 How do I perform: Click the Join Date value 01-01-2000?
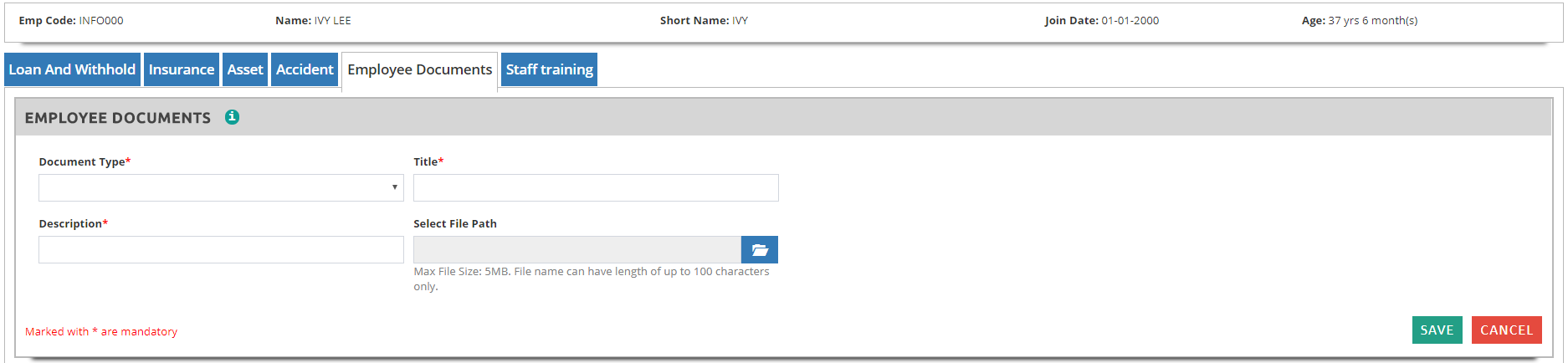[x=1130, y=21]
